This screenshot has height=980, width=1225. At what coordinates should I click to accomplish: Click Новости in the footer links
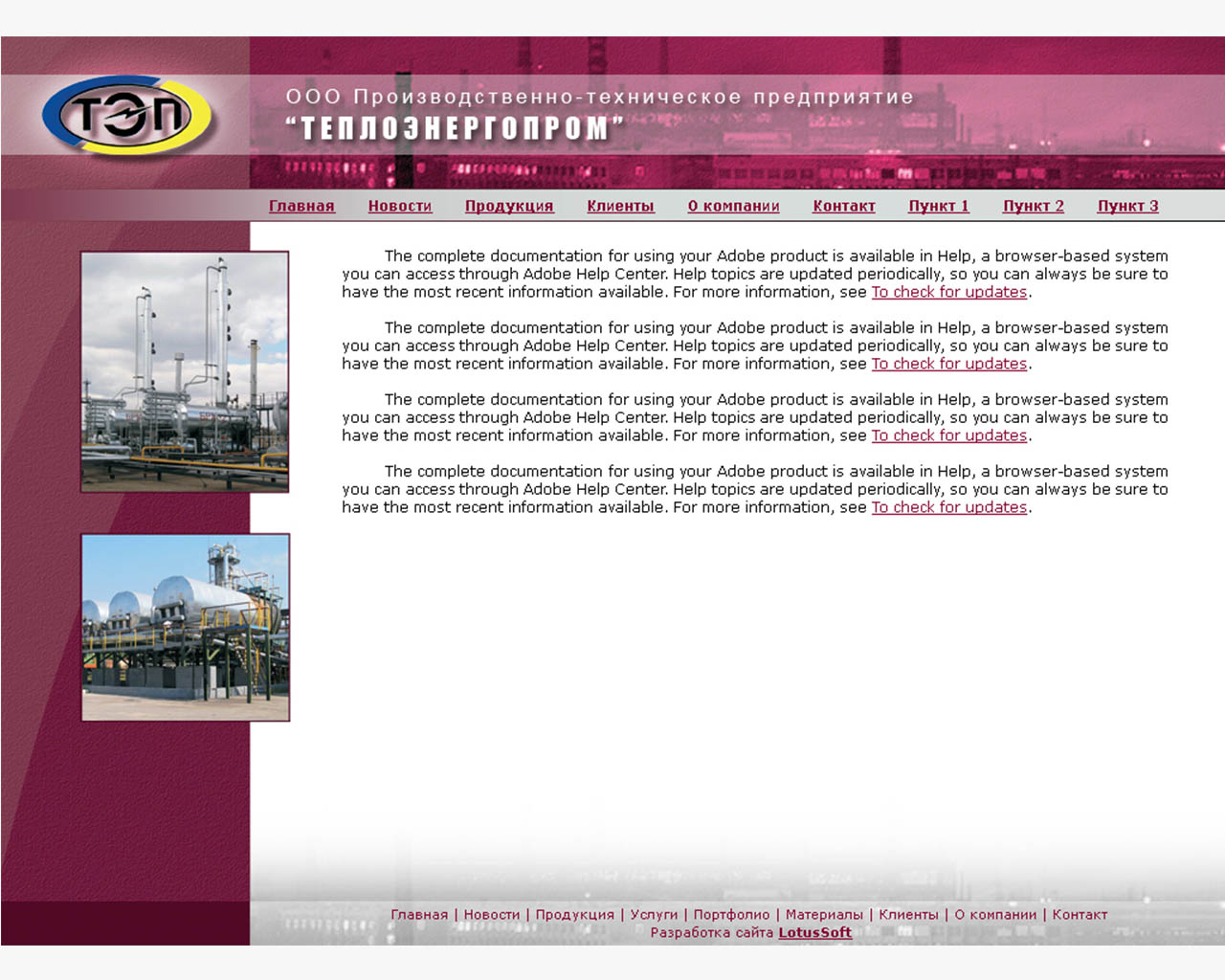[492, 914]
